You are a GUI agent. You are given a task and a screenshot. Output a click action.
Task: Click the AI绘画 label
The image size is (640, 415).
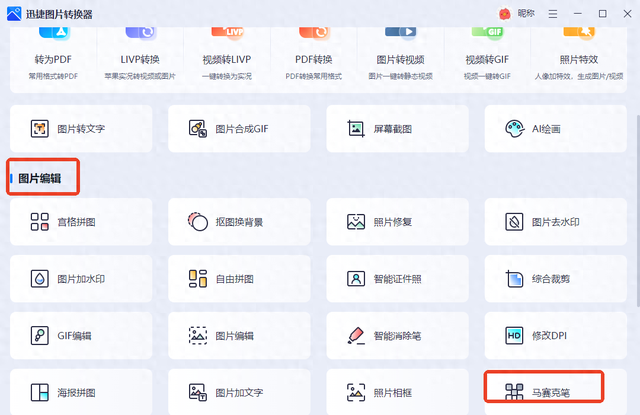point(546,129)
